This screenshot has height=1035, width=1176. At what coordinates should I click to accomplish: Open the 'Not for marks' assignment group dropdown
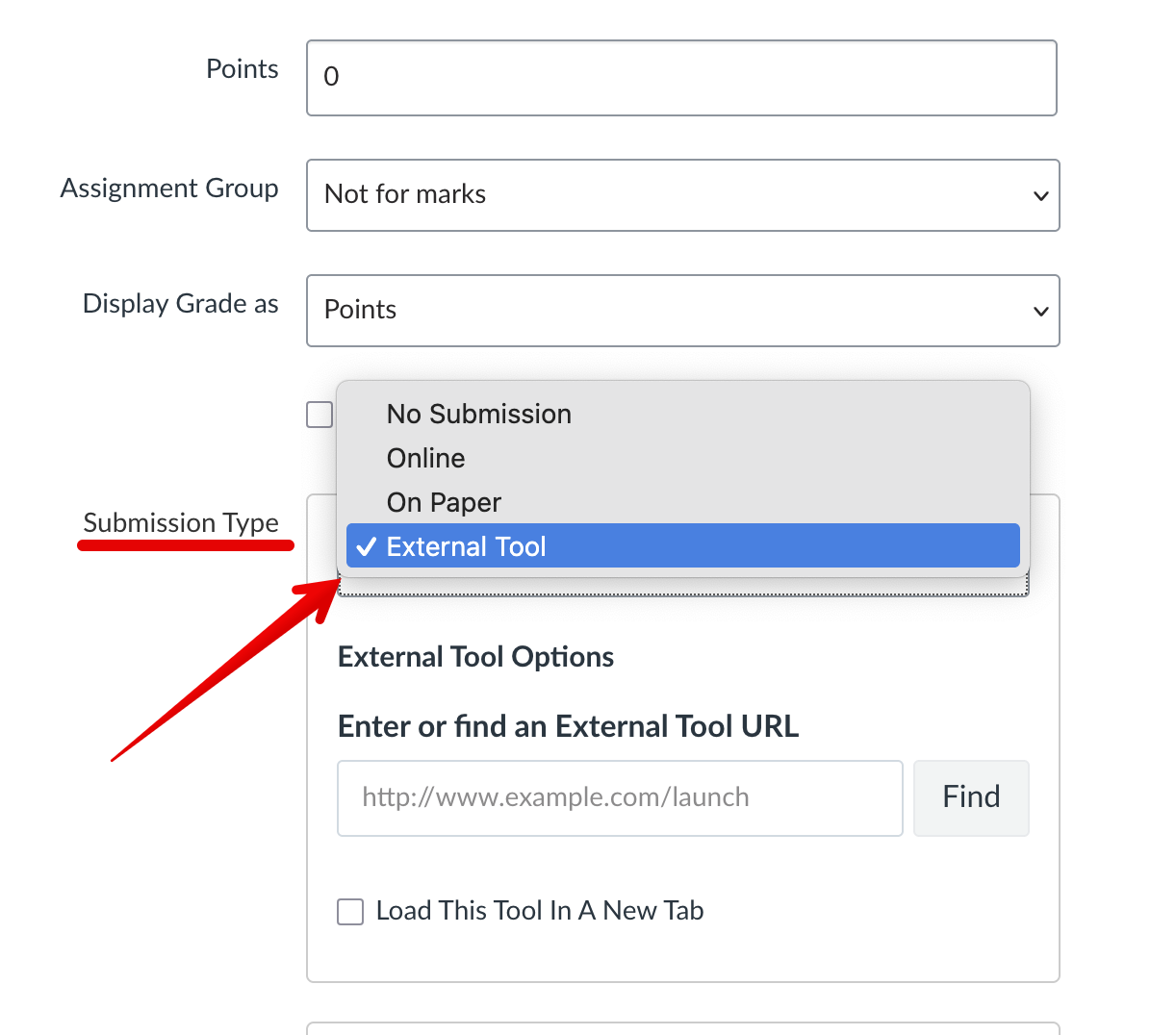click(x=682, y=195)
